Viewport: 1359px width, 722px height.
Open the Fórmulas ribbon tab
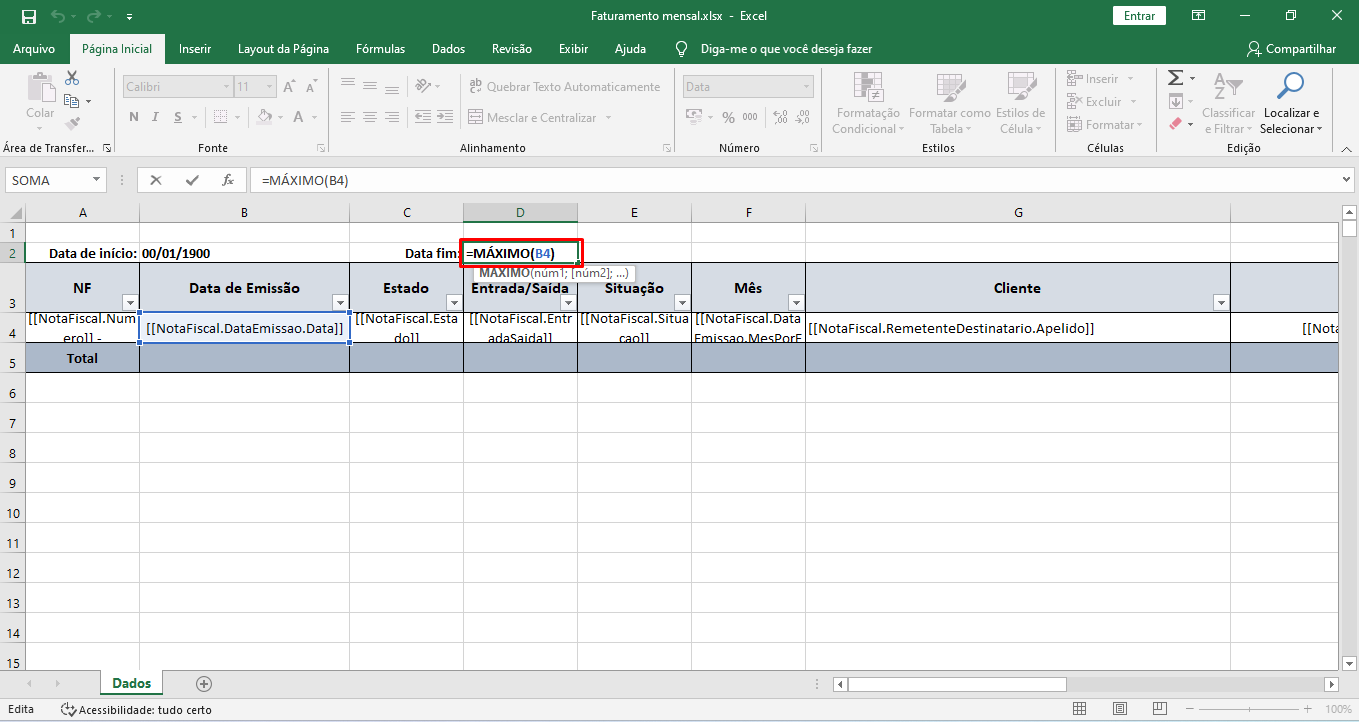pos(380,49)
